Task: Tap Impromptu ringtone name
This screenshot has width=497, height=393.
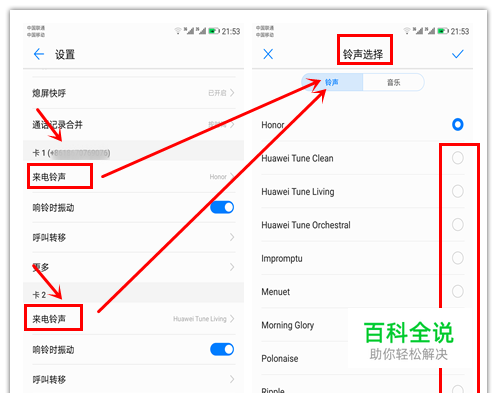Action: (282, 259)
